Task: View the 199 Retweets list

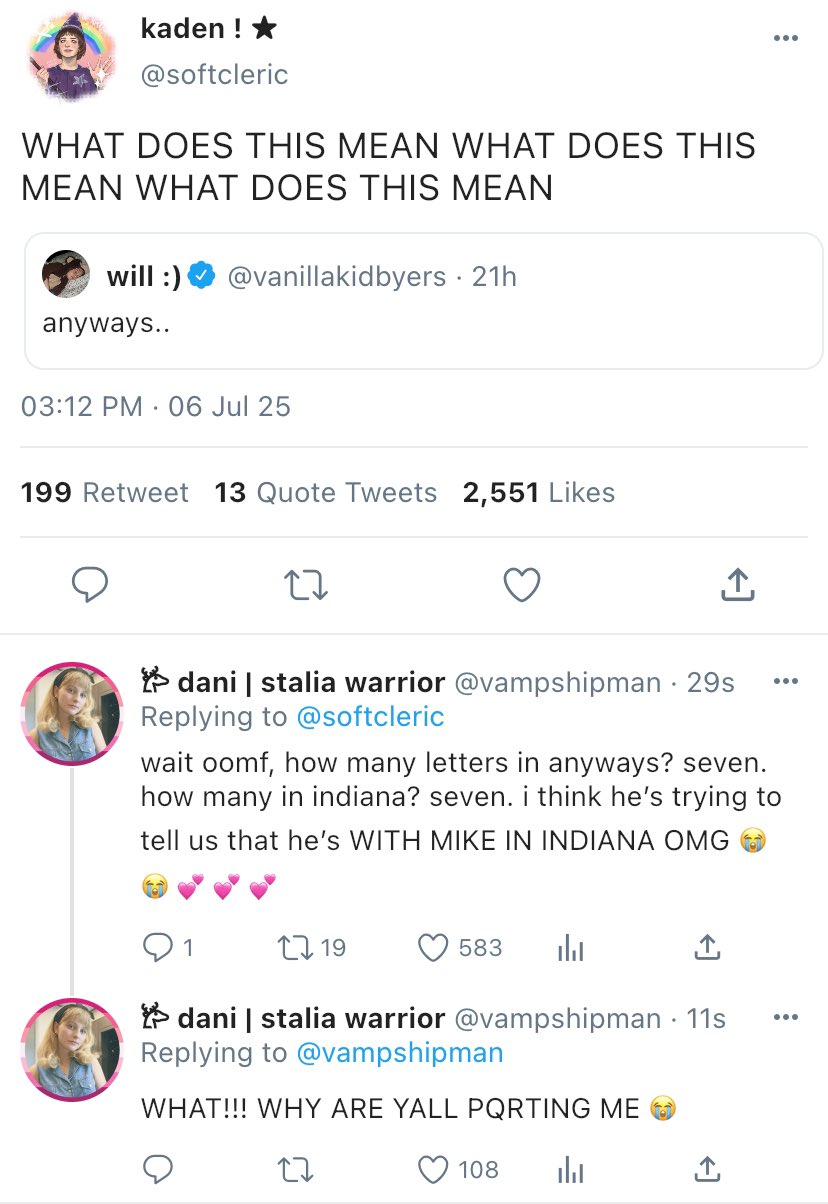Action: coord(104,493)
